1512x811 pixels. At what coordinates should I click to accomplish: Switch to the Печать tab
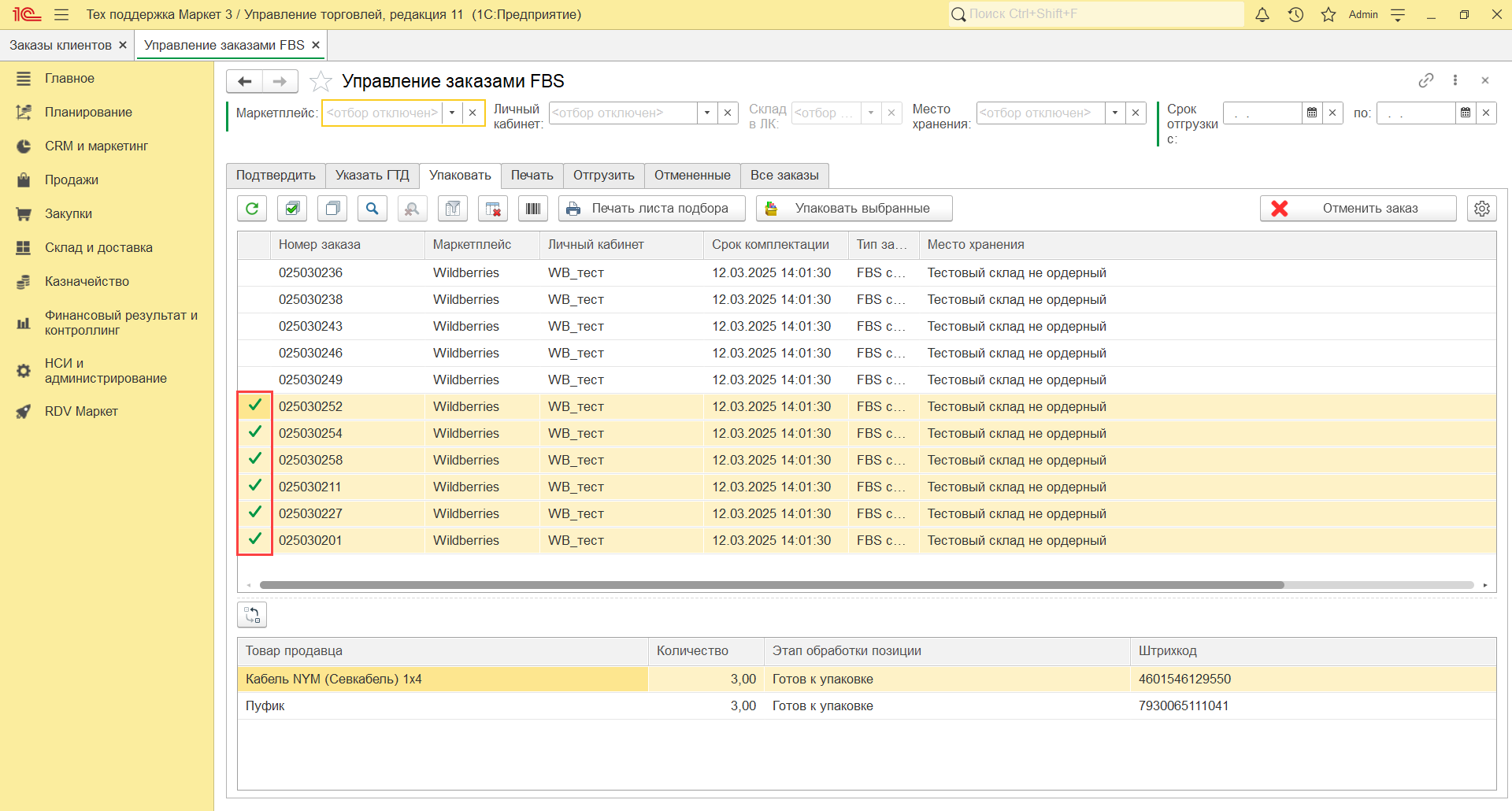[x=532, y=176]
